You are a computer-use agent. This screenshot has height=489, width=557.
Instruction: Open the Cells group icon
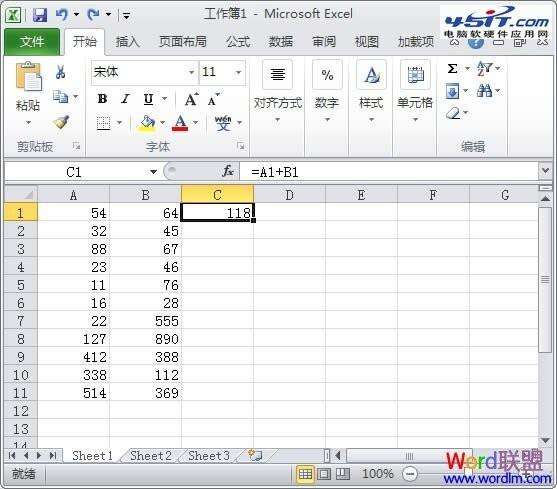pos(415,74)
